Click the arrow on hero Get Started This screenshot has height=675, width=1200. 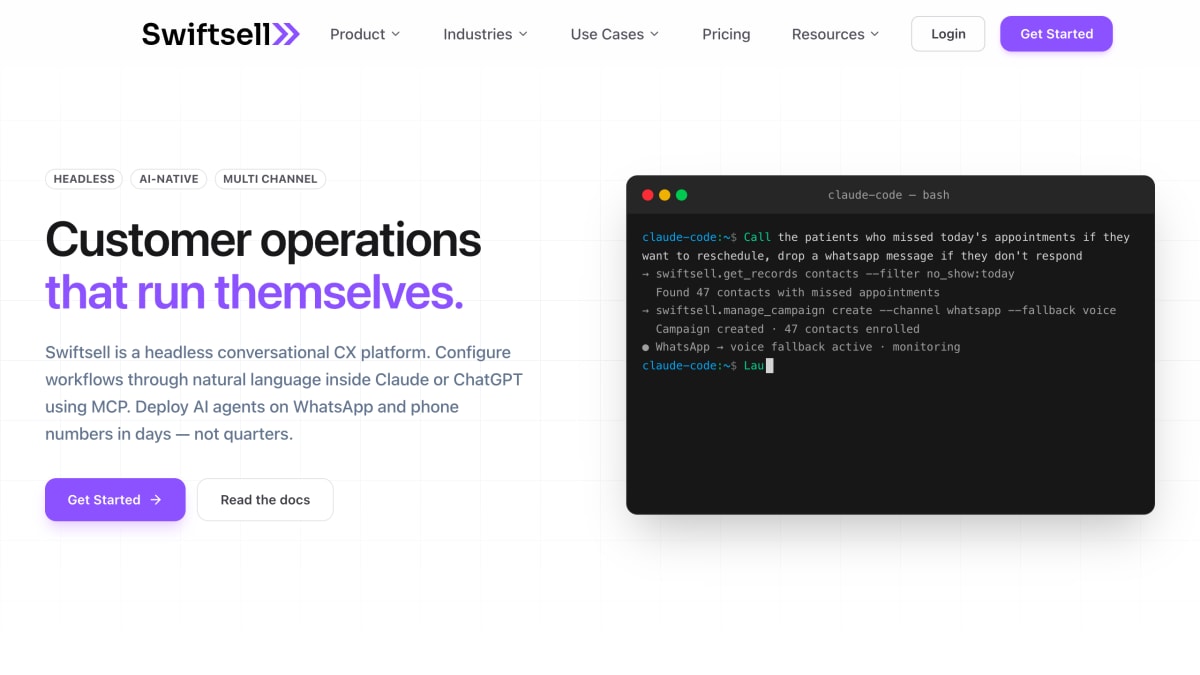click(156, 500)
